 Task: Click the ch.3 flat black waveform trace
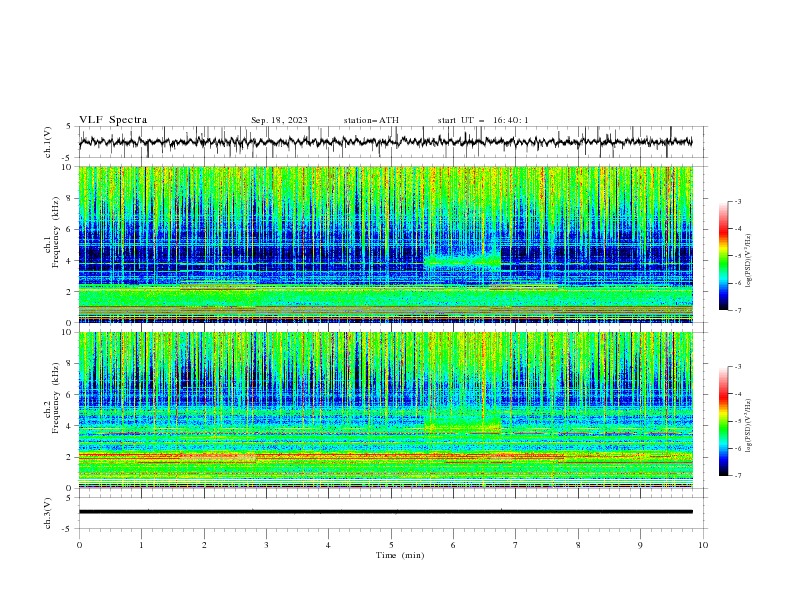(385, 512)
